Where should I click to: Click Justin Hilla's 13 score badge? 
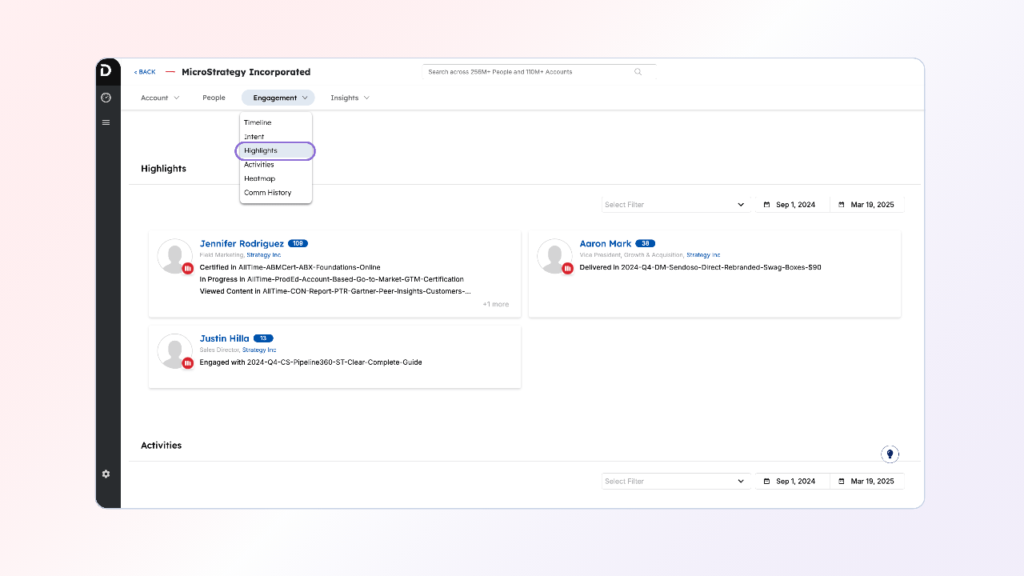point(263,338)
